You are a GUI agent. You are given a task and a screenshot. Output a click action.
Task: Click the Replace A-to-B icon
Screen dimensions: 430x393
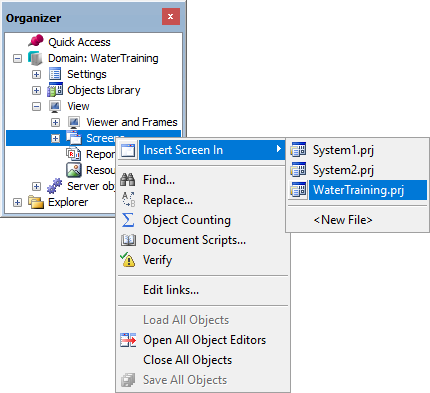tap(128, 200)
